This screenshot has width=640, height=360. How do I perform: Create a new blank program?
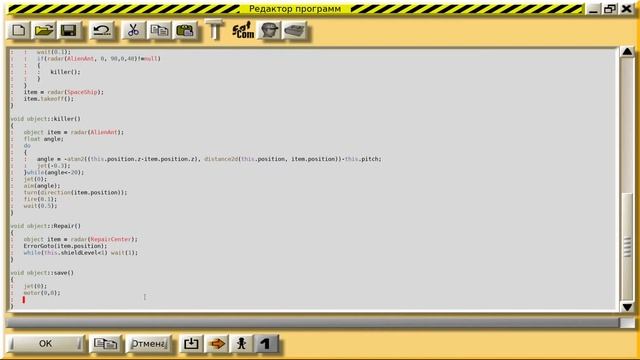tap(19, 31)
